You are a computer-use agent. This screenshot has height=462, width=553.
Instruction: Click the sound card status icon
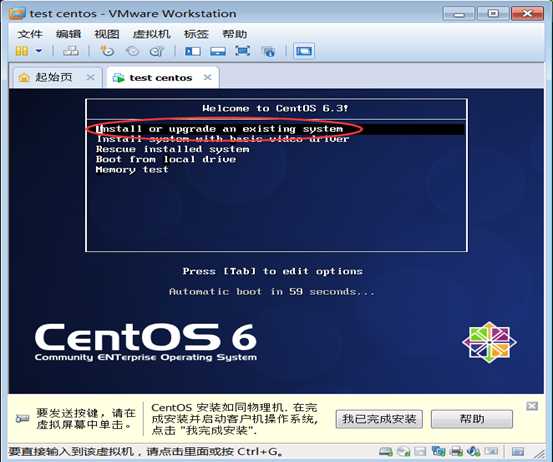(474, 451)
